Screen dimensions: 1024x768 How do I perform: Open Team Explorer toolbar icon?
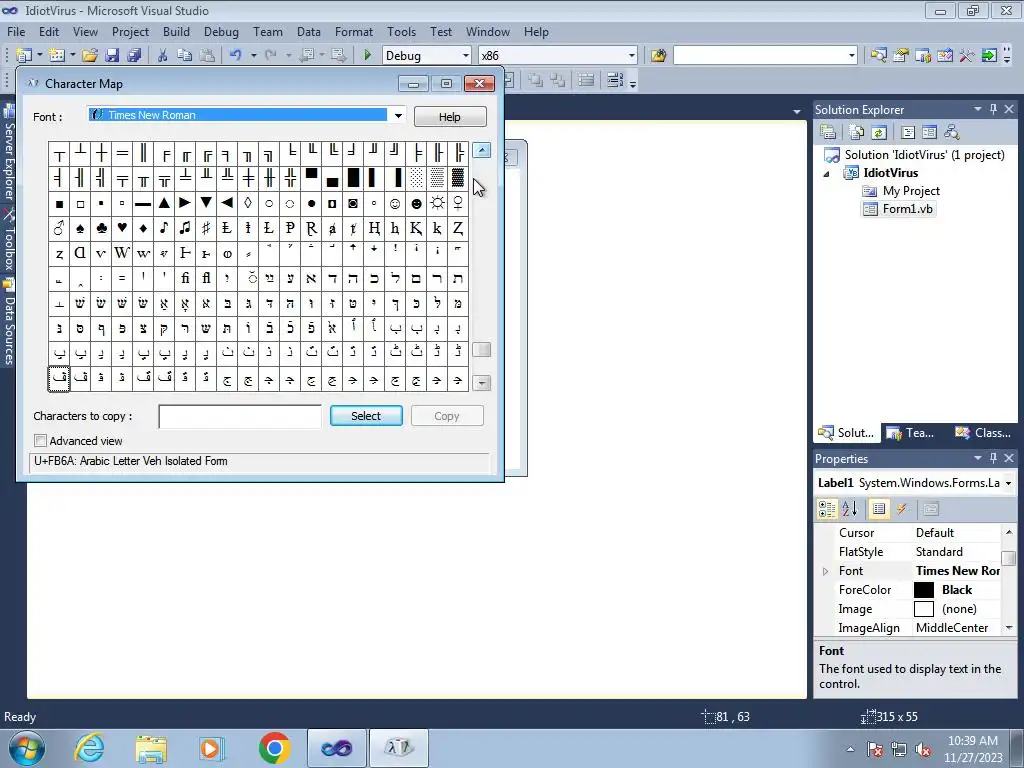pyautogui.click(x=923, y=56)
